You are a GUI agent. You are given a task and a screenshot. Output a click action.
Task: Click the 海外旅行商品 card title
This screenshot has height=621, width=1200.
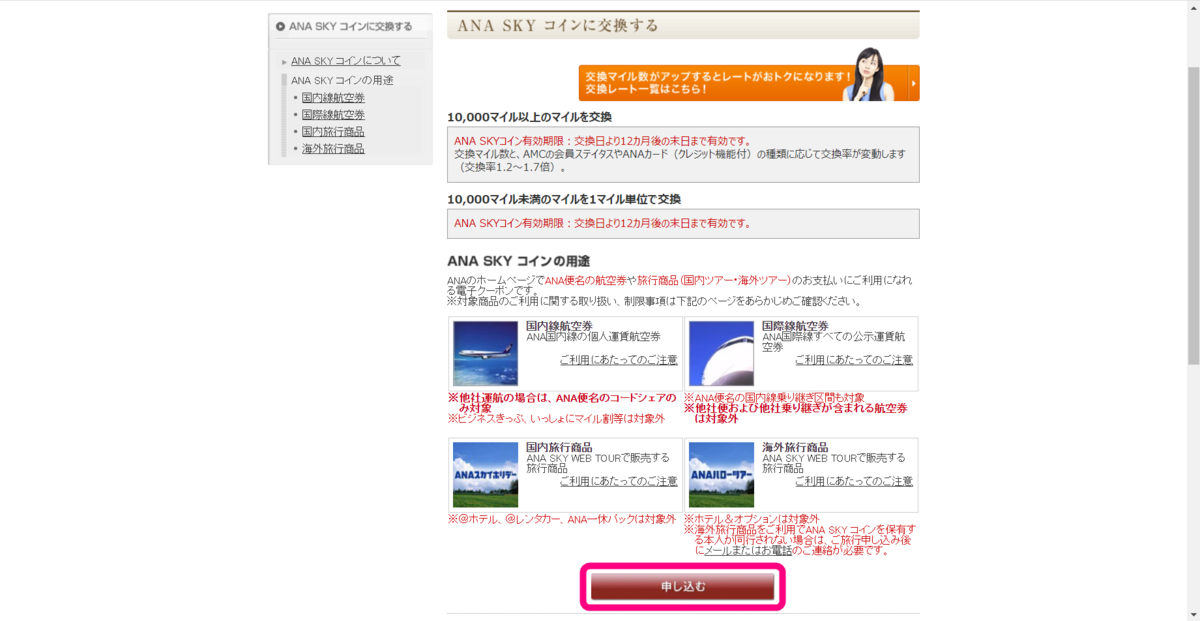[795, 448]
